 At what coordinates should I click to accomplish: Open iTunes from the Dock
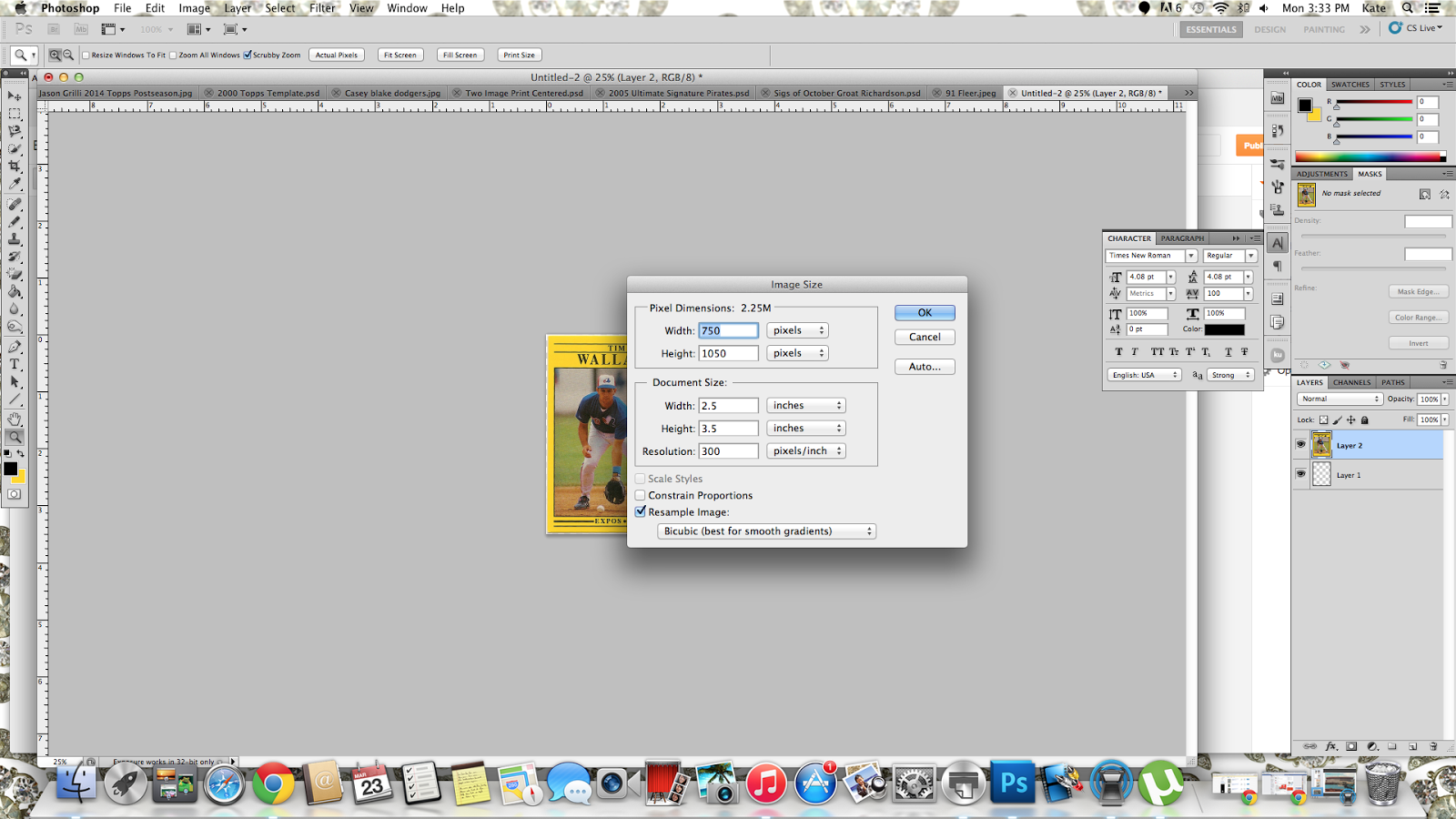pos(766,783)
